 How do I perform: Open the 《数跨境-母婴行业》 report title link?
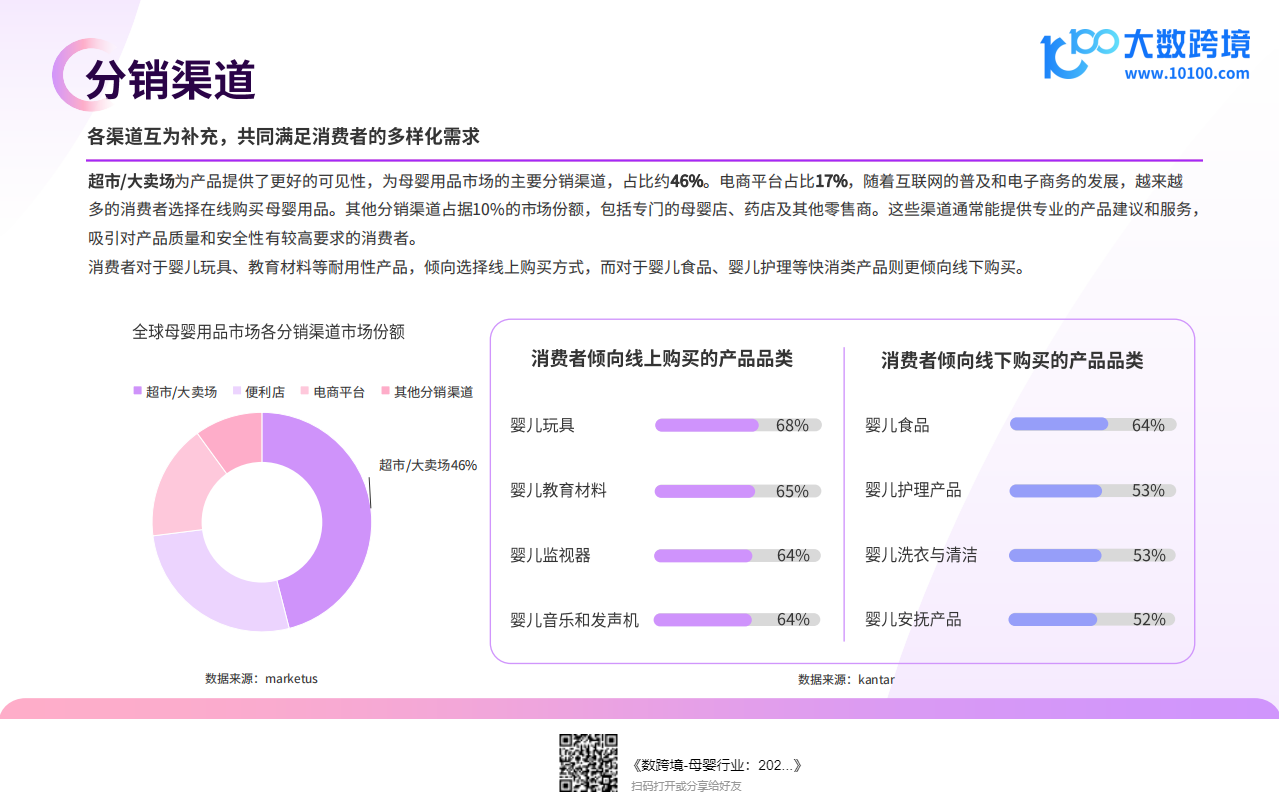coord(717,765)
